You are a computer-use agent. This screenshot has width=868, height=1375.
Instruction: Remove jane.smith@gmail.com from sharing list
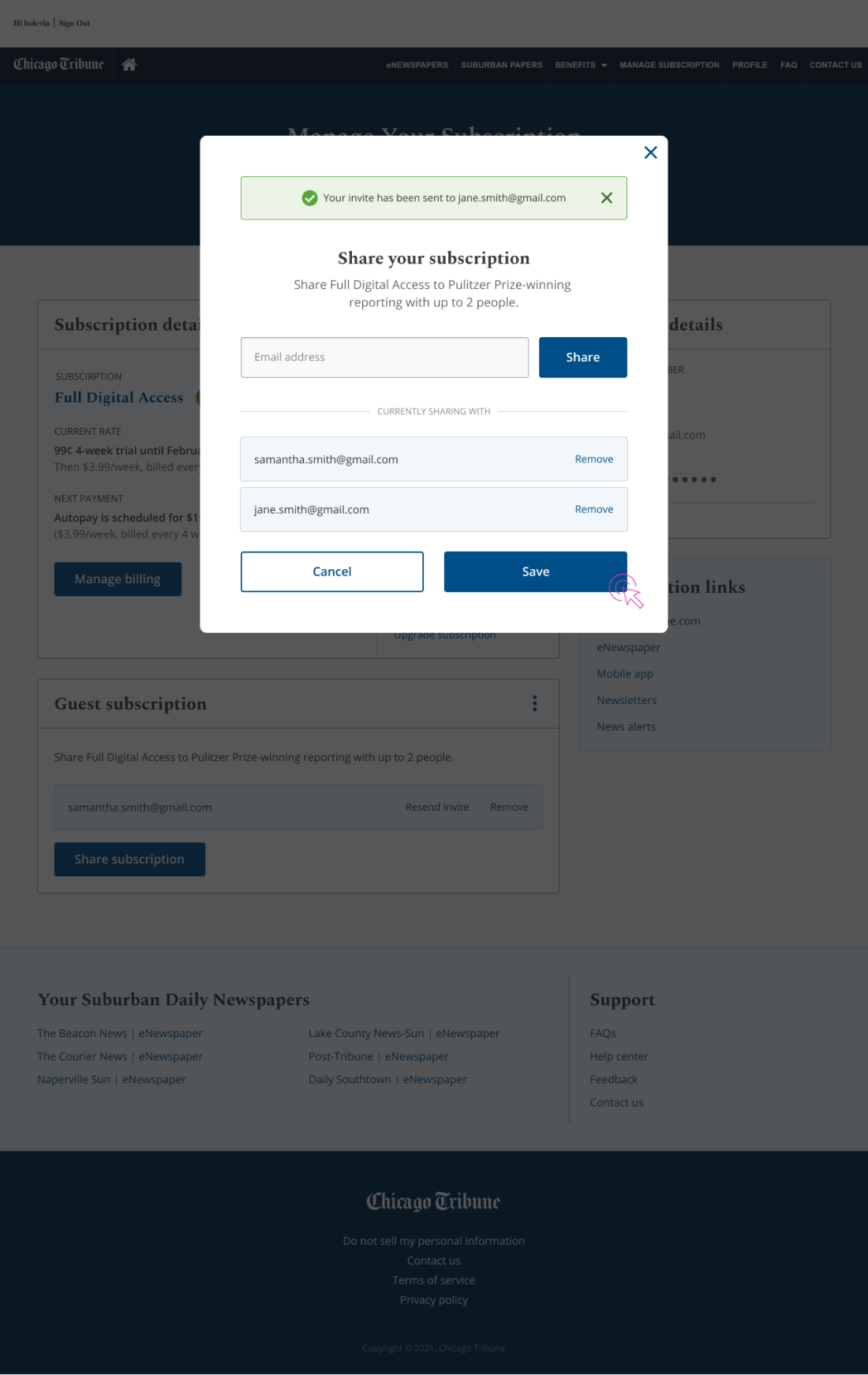pos(593,510)
